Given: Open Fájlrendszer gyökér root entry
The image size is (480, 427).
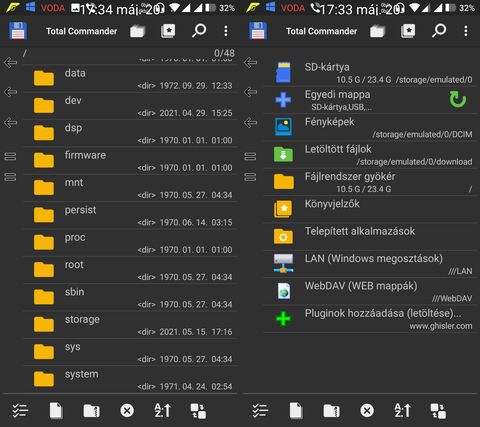Looking at the screenshot, I should [x=370, y=182].
